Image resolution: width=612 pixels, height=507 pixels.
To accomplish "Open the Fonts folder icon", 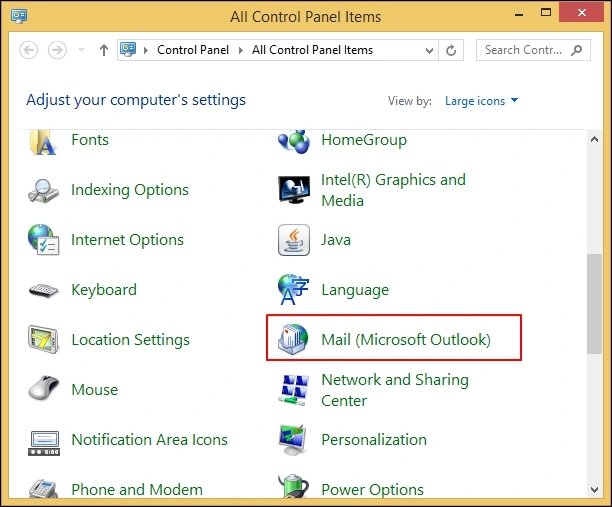I will point(43,142).
